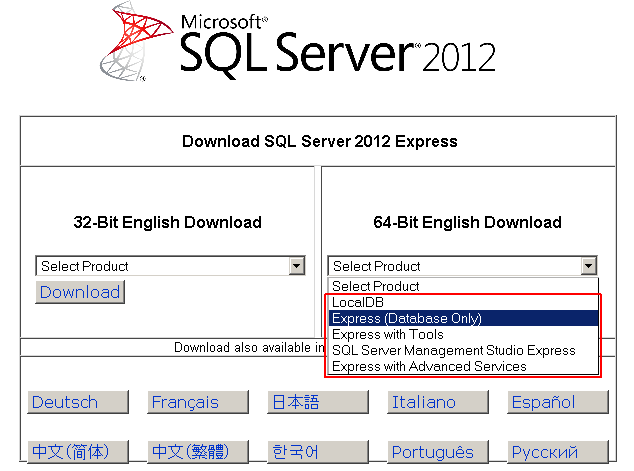Click the Microsoft SQL Server 2012 logo
Screen dimensions: 634x471
(x=297, y=42)
